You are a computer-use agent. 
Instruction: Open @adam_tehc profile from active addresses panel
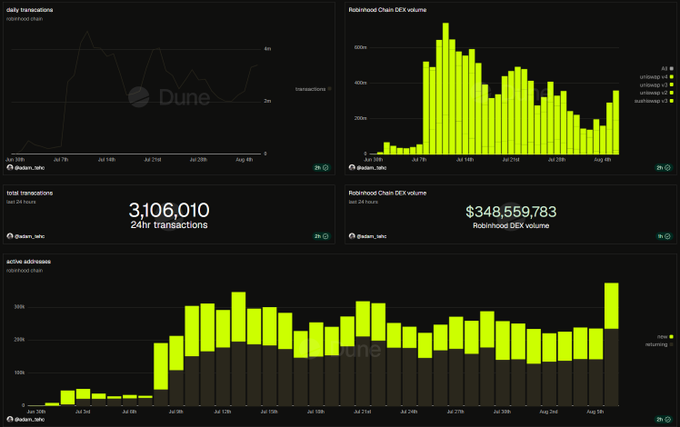pos(29,419)
